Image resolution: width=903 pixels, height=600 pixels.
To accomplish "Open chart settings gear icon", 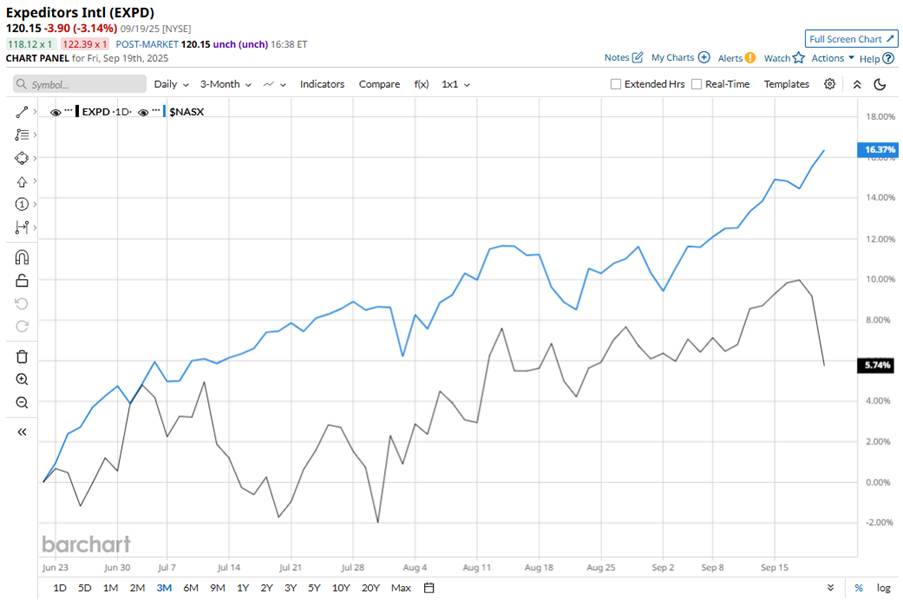I will tap(830, 84).
